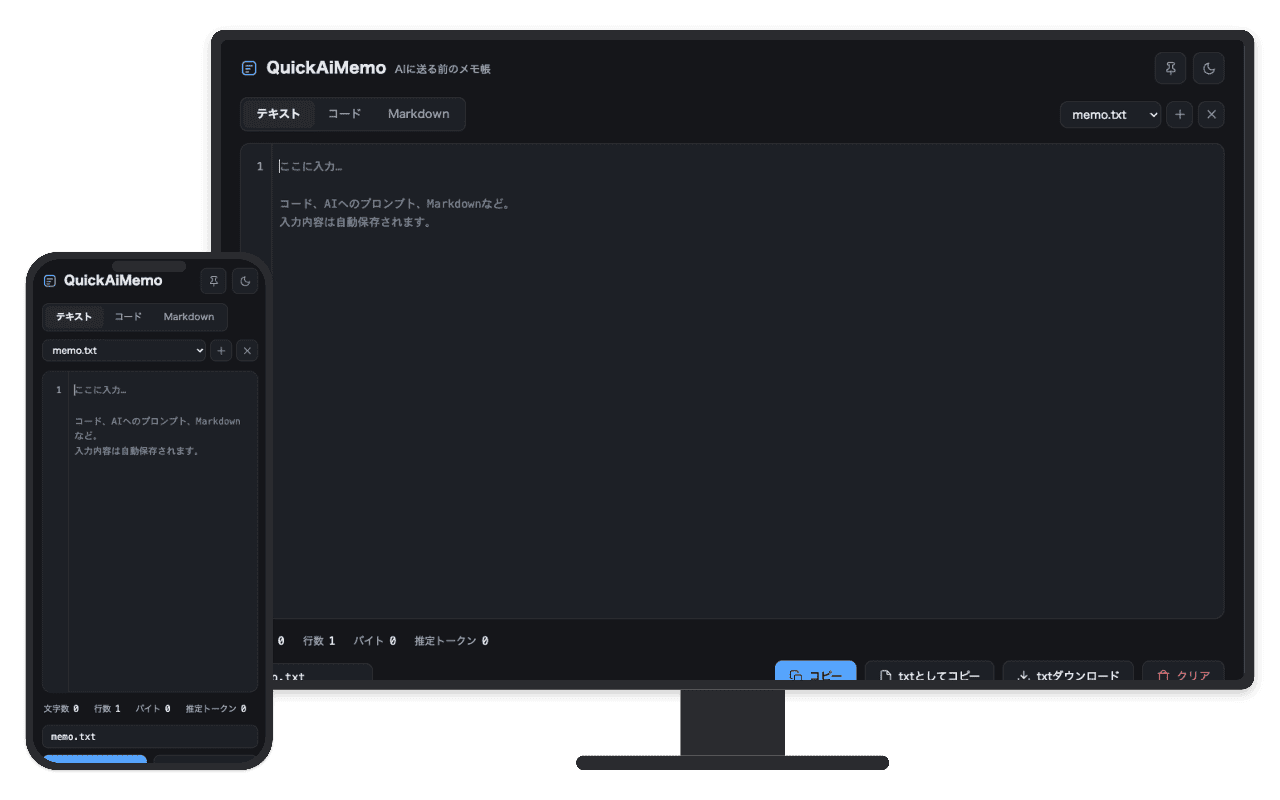Click the QuickAiMemo logo icon on phone
The height and width of the screenshot is (800, 1280).
coord(50,281)
